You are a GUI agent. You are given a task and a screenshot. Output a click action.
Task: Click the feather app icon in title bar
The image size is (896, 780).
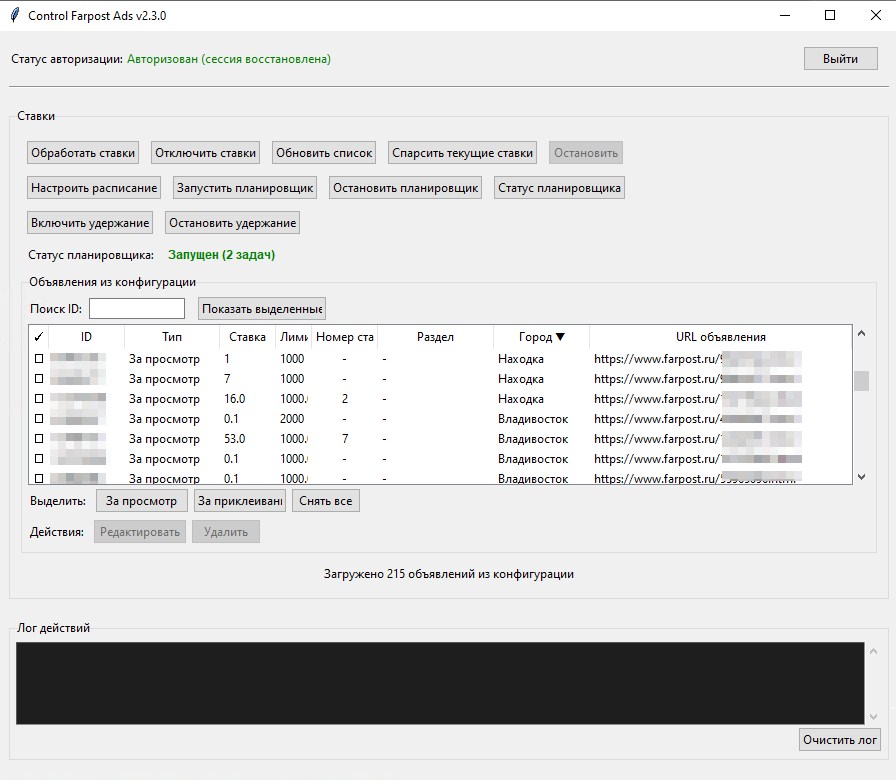point(14,15)
